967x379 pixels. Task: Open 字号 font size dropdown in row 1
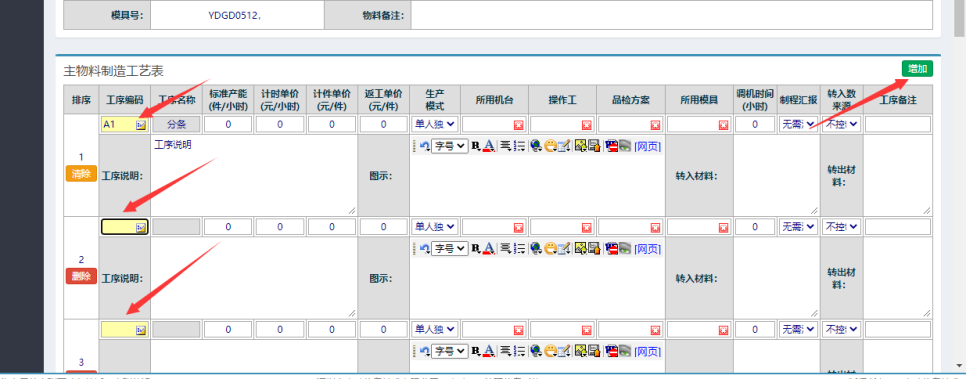pyautogui.click(x=450, y=146)
